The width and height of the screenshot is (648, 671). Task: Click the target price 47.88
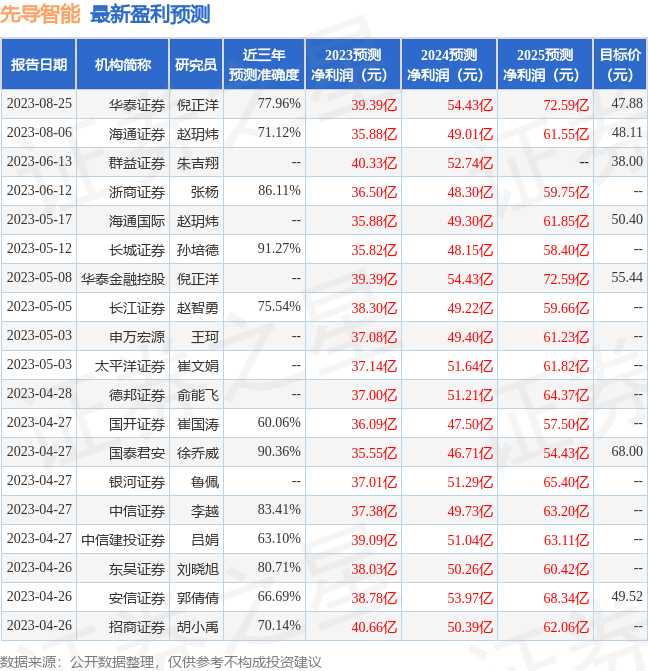pos(627,103)
